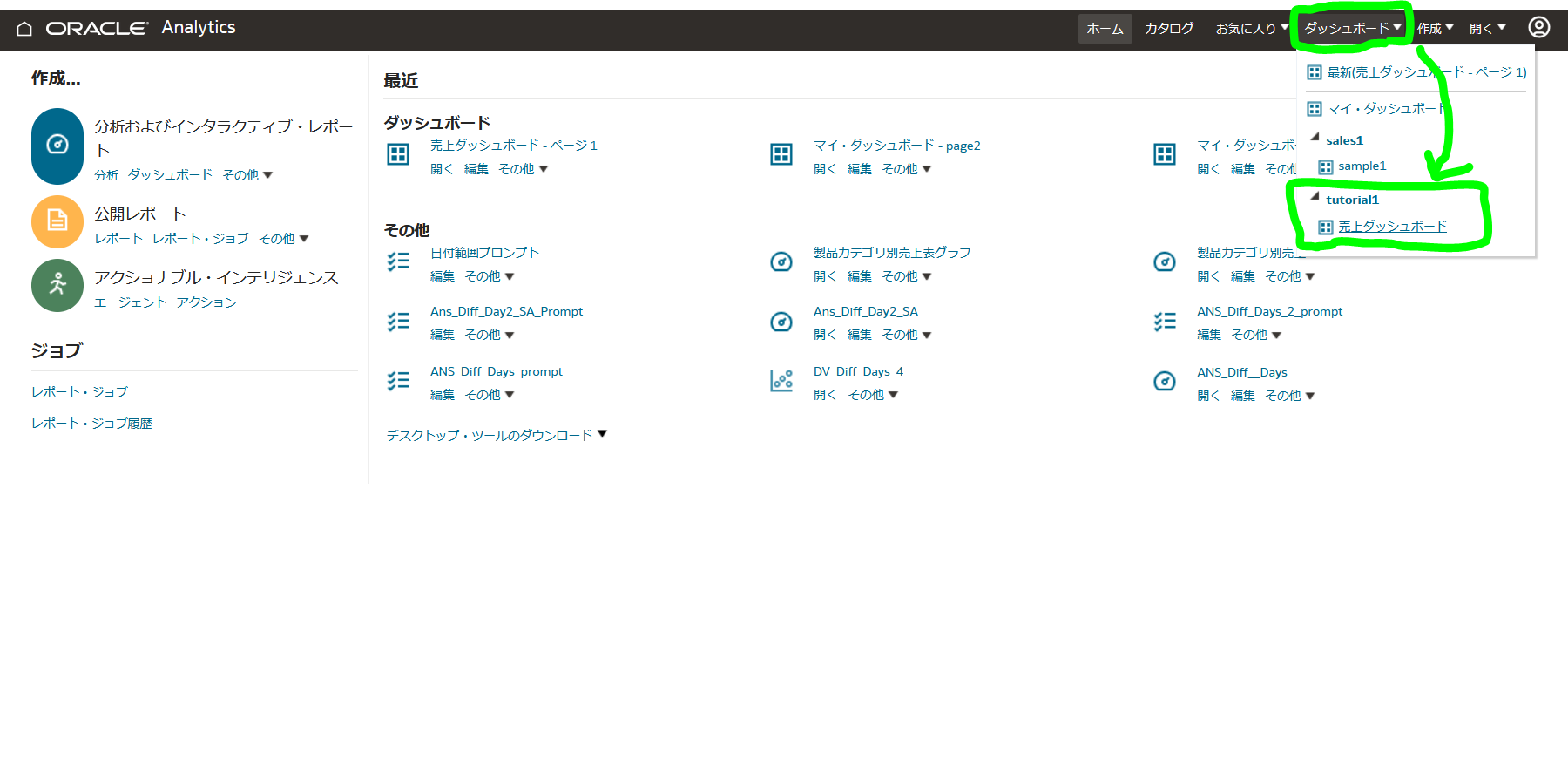Image resolution: width=1568 pixels, height=767 pixels.
Task: Click the home house icon beside Oracle logo
Action: click(24, 29)
